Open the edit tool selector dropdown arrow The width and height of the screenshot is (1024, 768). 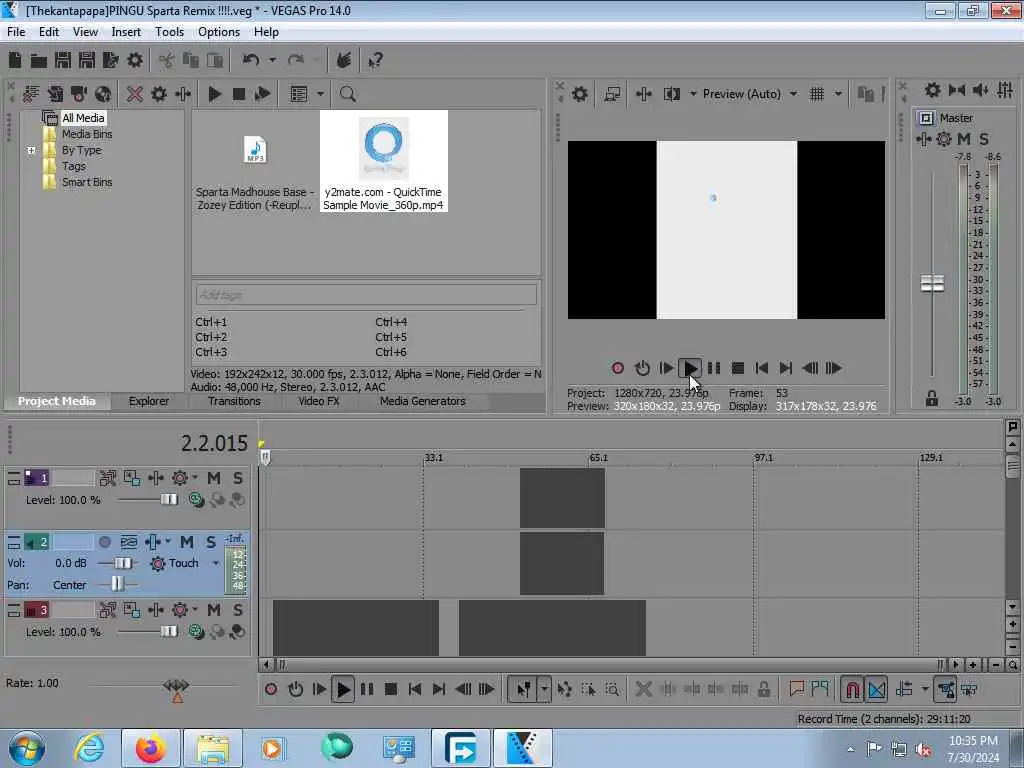[544, 689]
